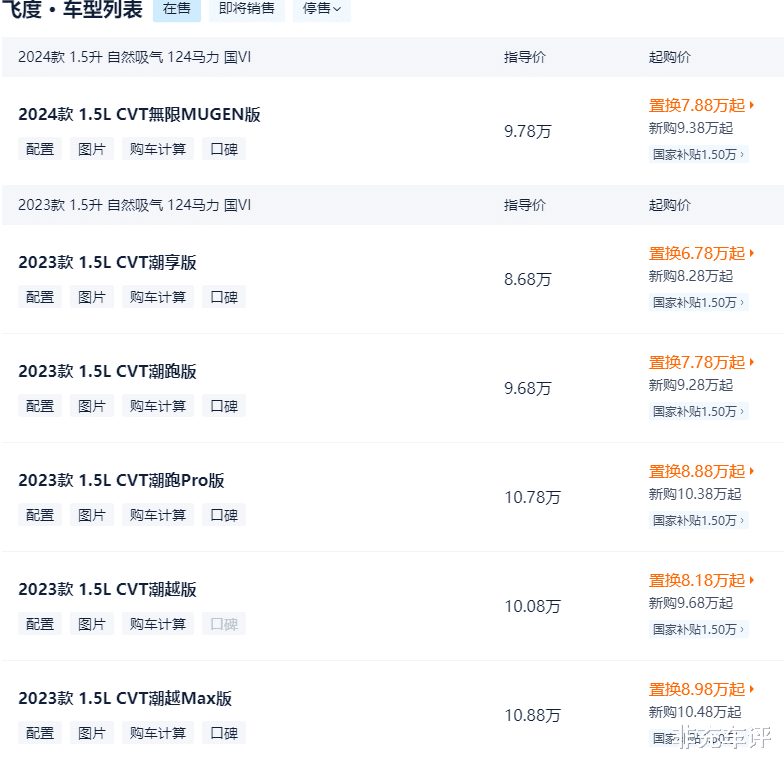
Task: Expand 置换8.18万起 price arrow
Action: pyautogui.click(x=752, y=580)
